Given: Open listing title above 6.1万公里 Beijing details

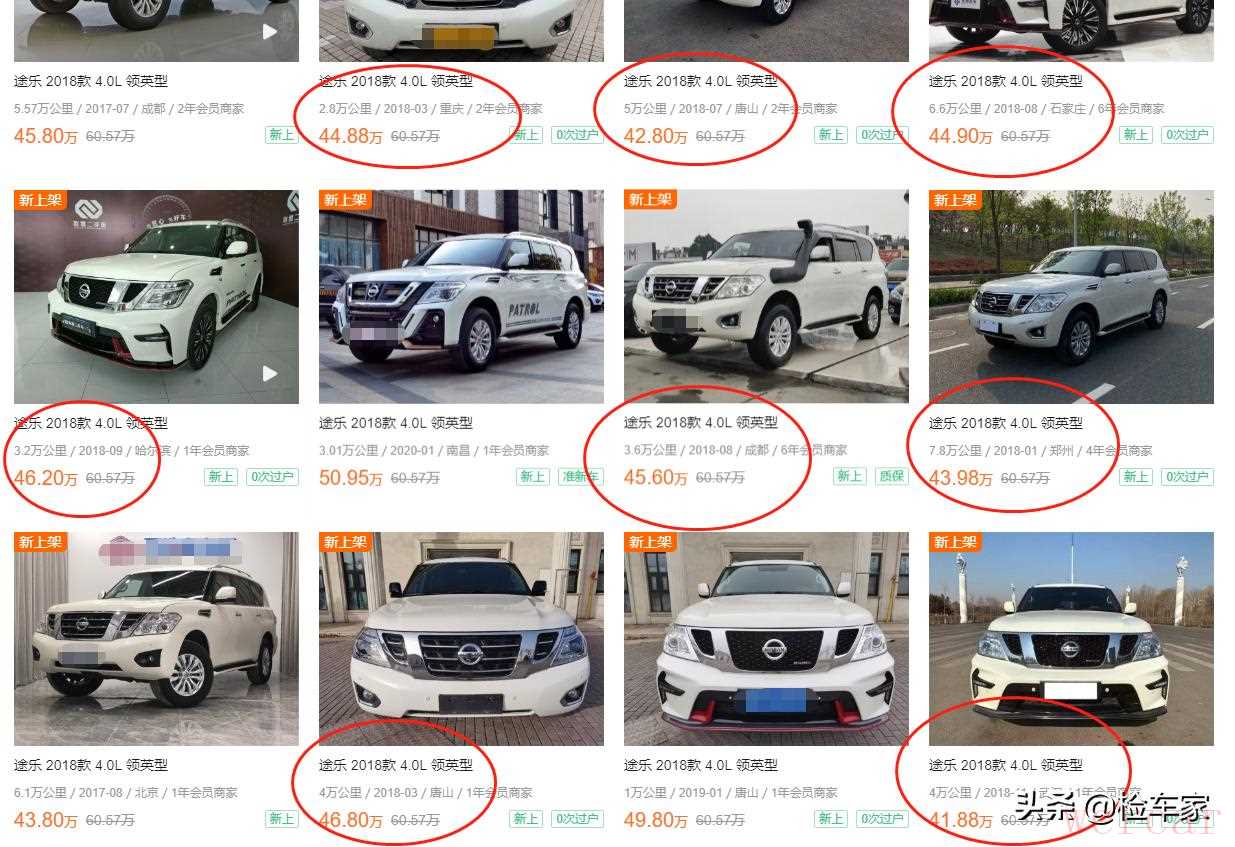Looking at the screenshot, I should click(x=91, y=765).
